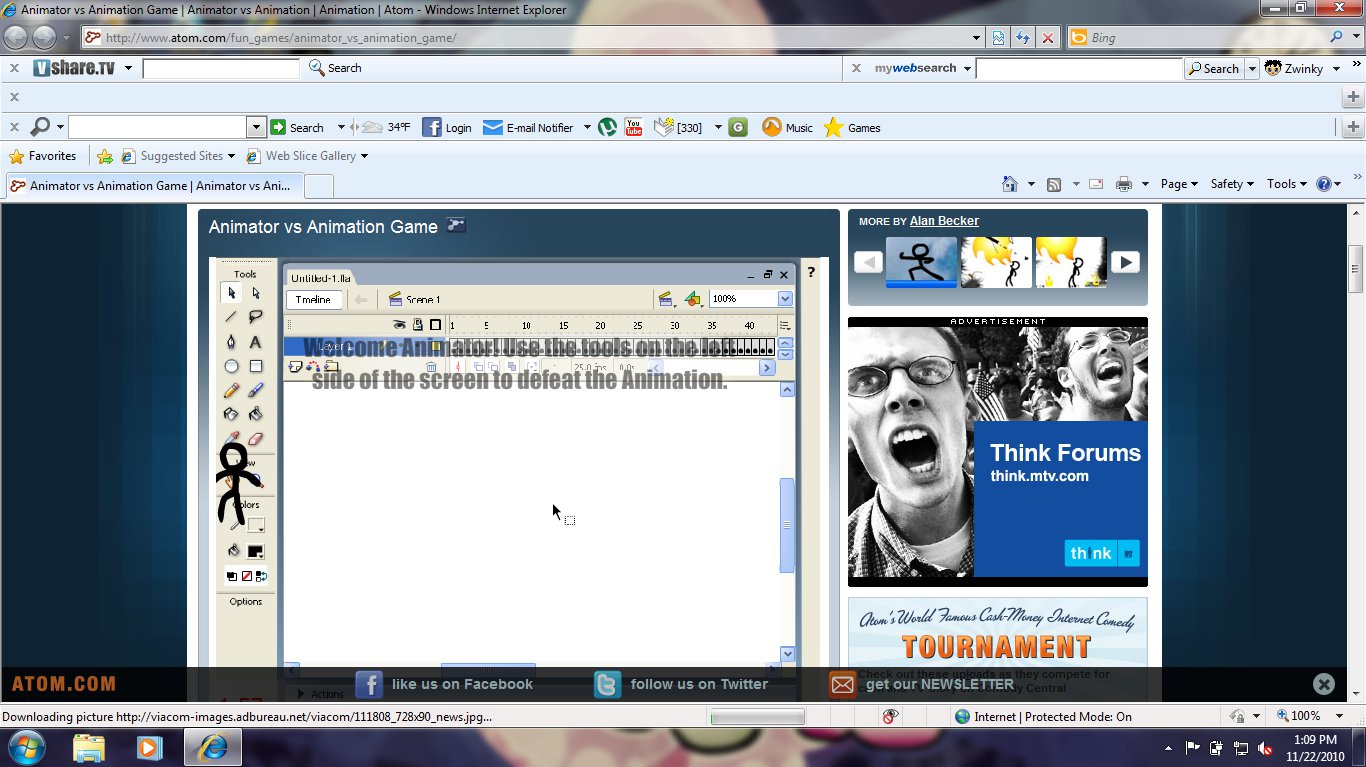1366x767 pixels.
Task: Select the Paint Bucket tool
Action: (256, 414)
